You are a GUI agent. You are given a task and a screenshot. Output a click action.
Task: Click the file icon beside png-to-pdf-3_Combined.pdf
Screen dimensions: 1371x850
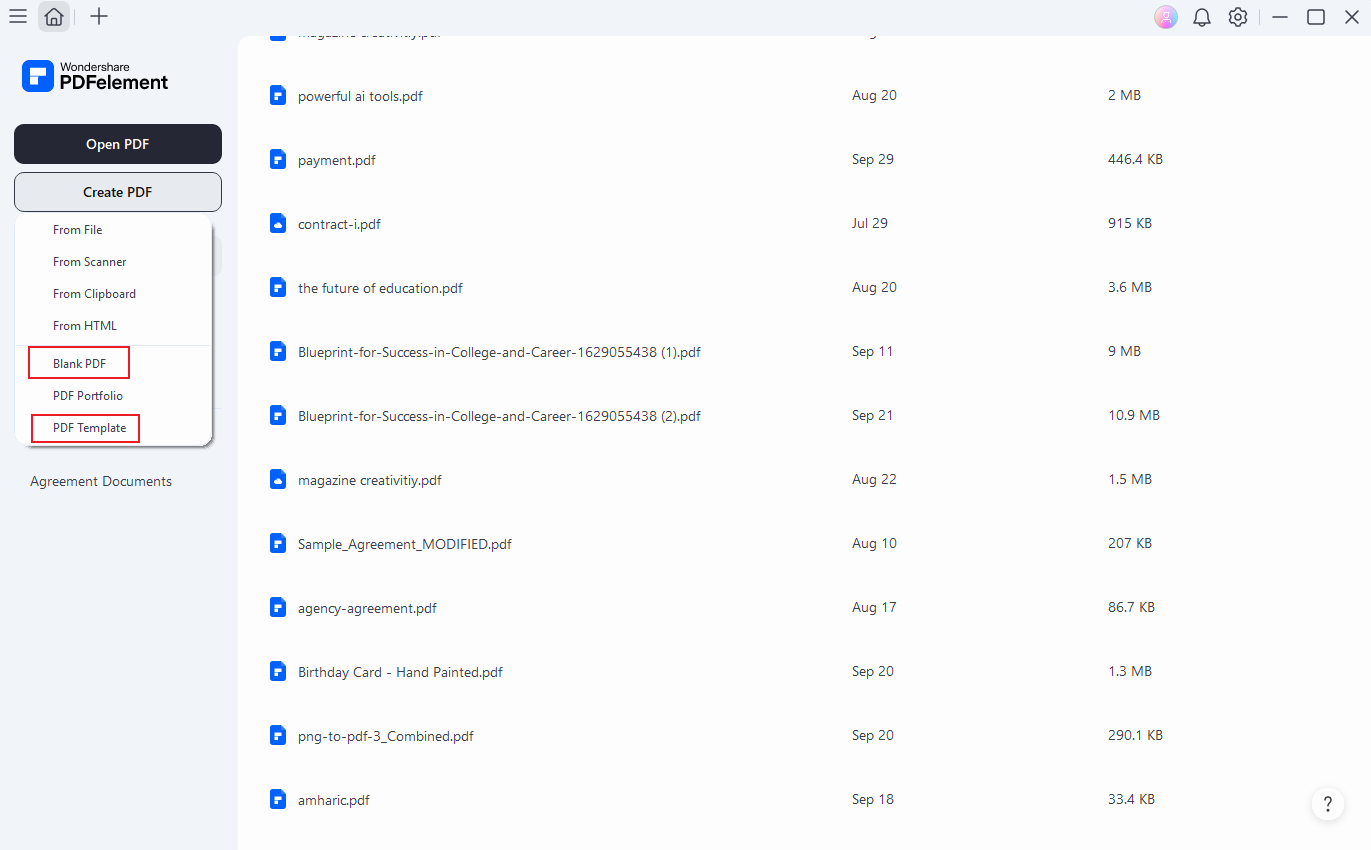(x=278, y=735)
